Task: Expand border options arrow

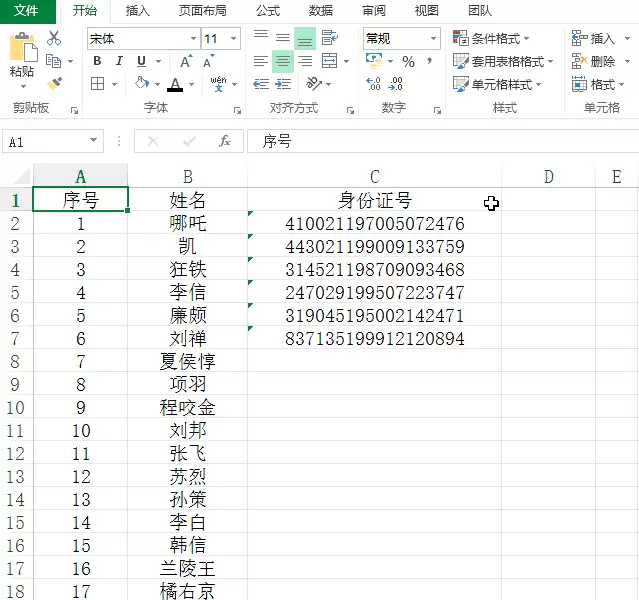Action: (115, 84)
